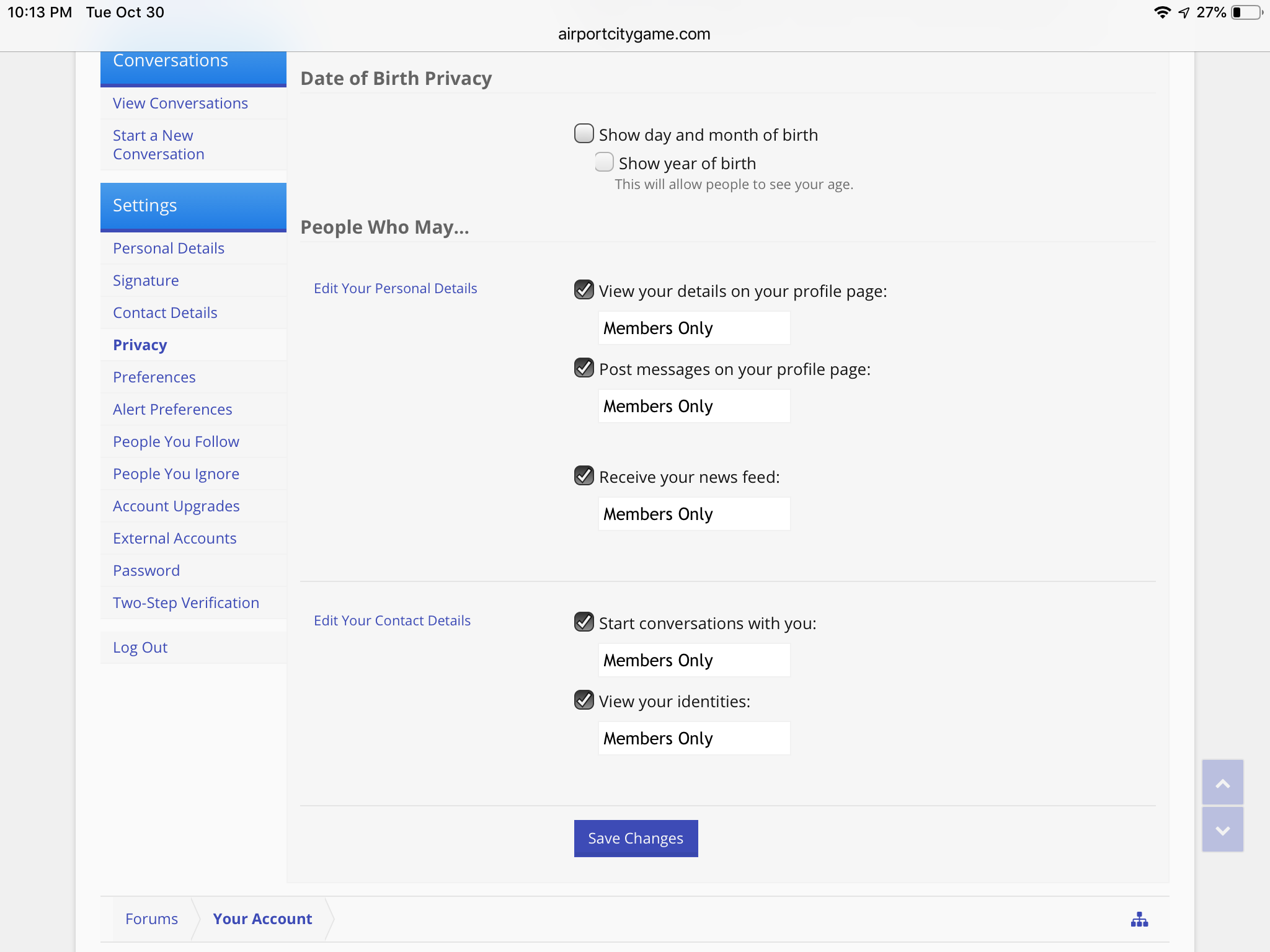
Task: Click the sitemap icon in breadcrumb bar
Action: (1139, 919)
